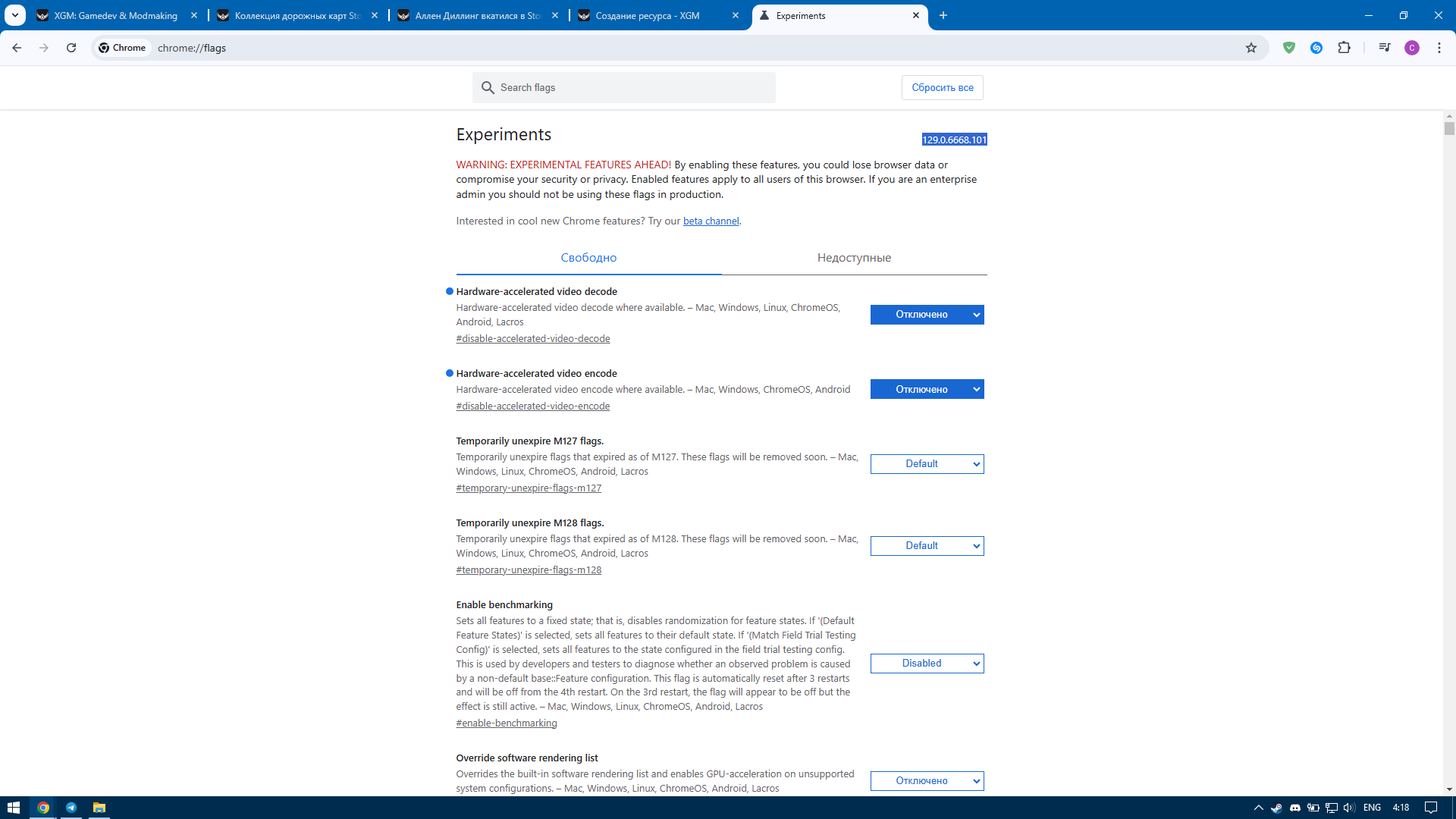Click the green shield extension icon

[x=1289, y=48]
